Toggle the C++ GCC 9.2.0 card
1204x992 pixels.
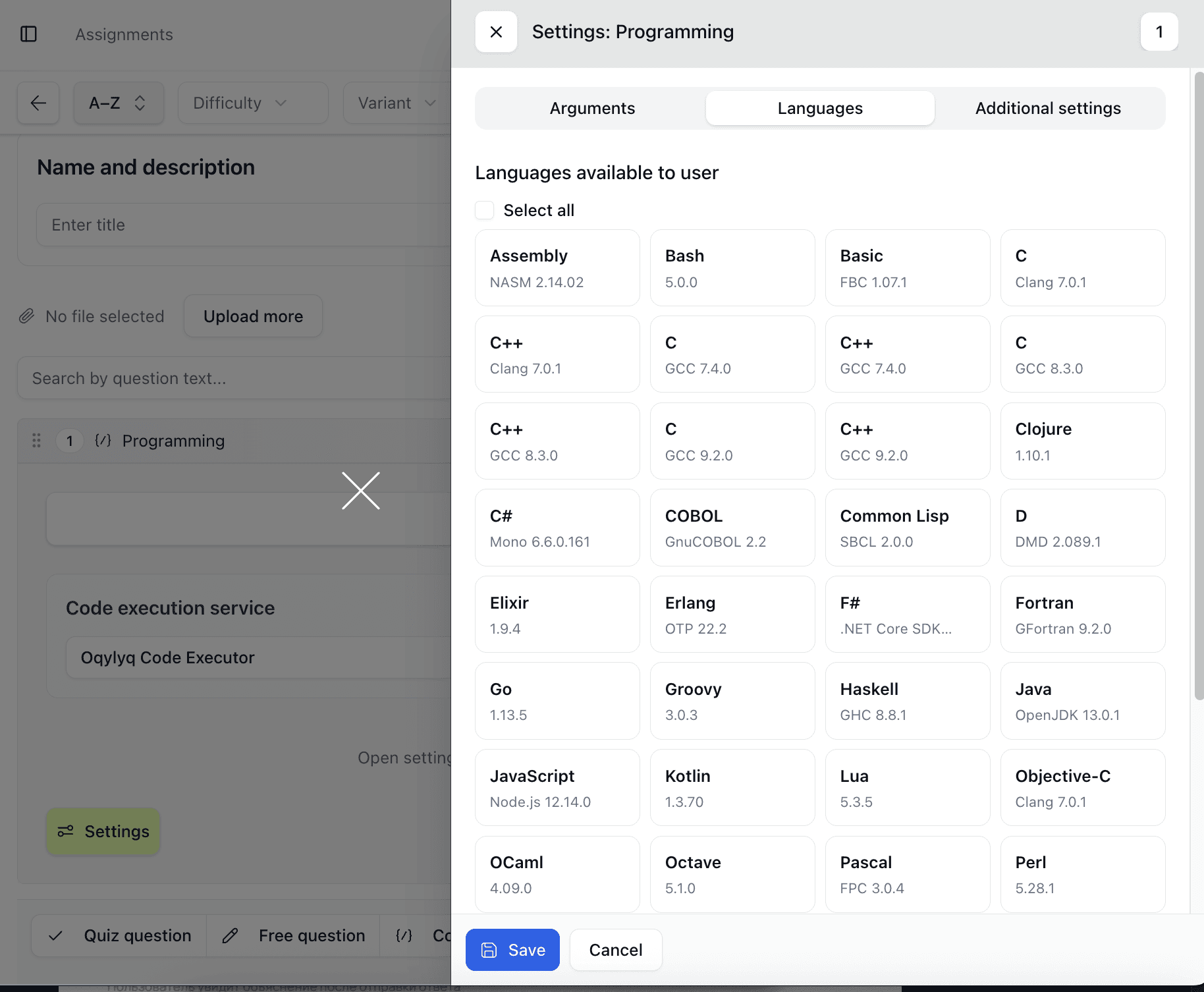coord(908,441)
